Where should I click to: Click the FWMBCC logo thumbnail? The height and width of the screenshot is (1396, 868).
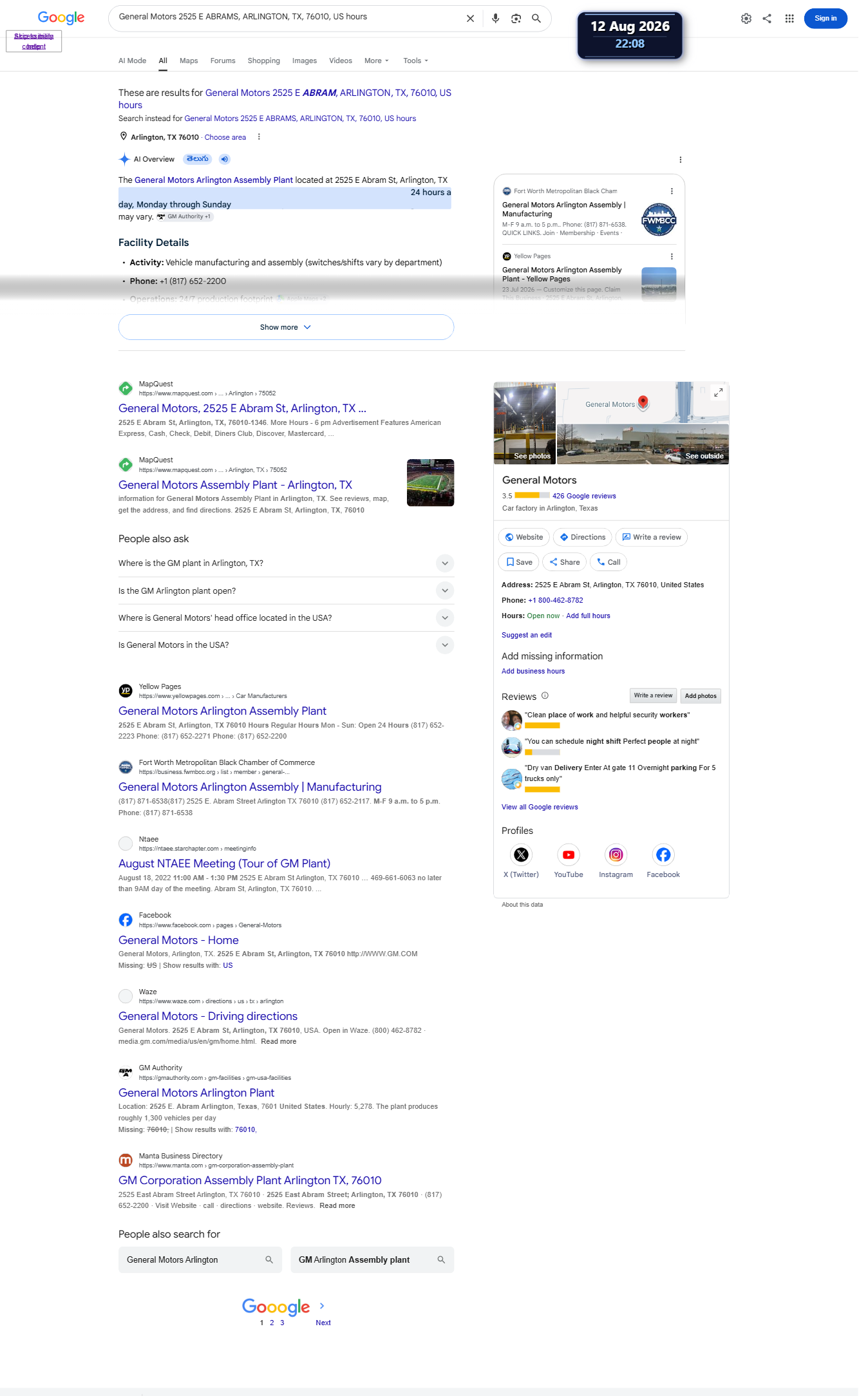tap(659, 220)
